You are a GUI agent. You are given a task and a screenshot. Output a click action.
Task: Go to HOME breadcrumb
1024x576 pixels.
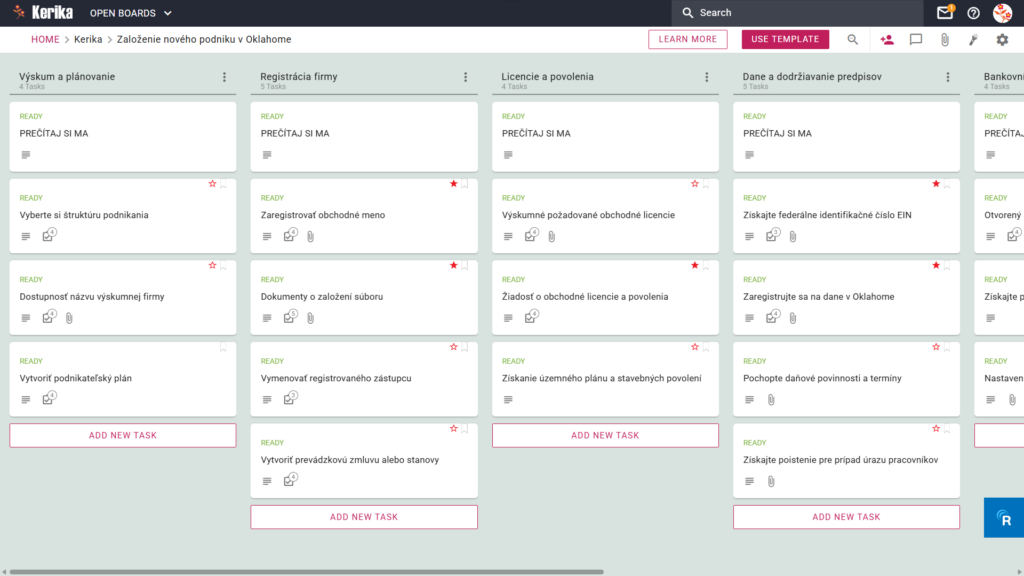45,39
